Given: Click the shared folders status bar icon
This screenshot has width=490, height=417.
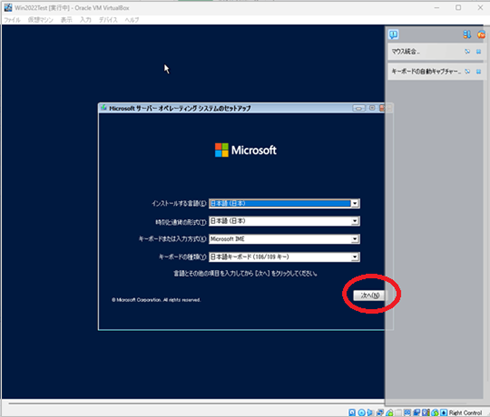Looking at the screenshot, I should click(398, 413).
